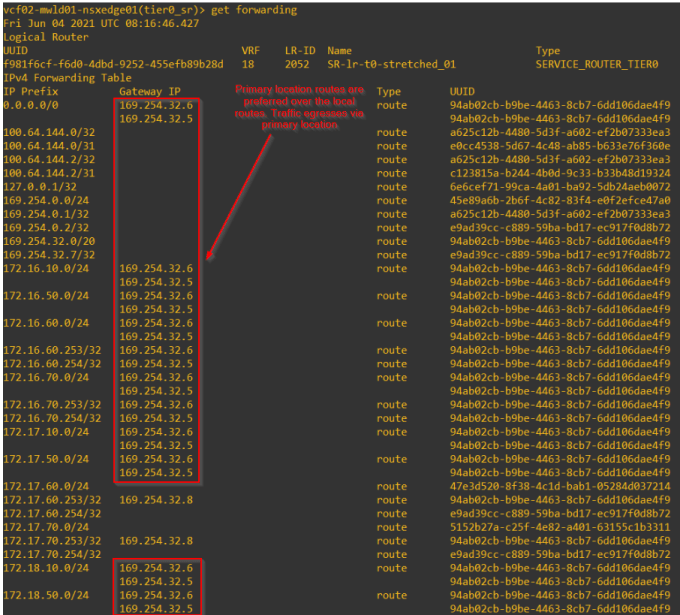The width and height of the screenshot is (680, 615).
Task: Select the 127.0.0.1/32 loopback prefix
Action: coord(40,187)
